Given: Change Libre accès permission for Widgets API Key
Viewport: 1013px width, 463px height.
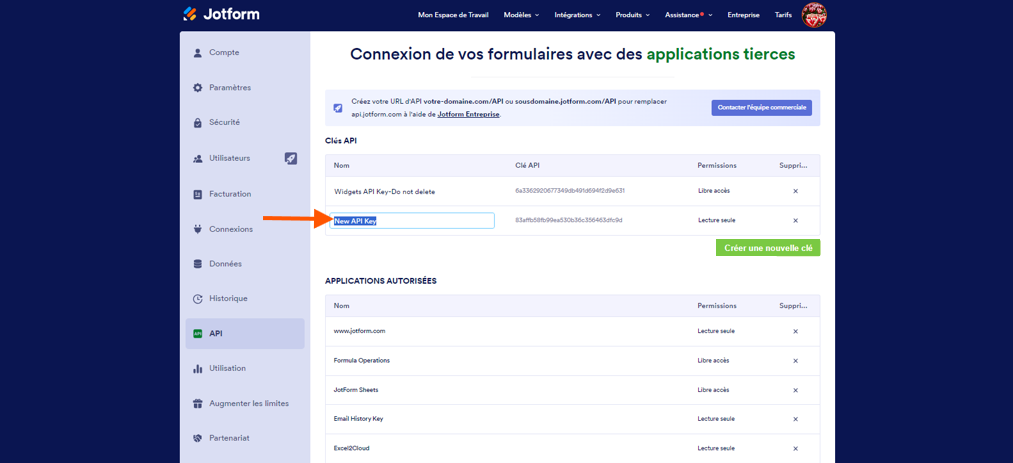Looking at the screenshot, I should click(714, 191).
